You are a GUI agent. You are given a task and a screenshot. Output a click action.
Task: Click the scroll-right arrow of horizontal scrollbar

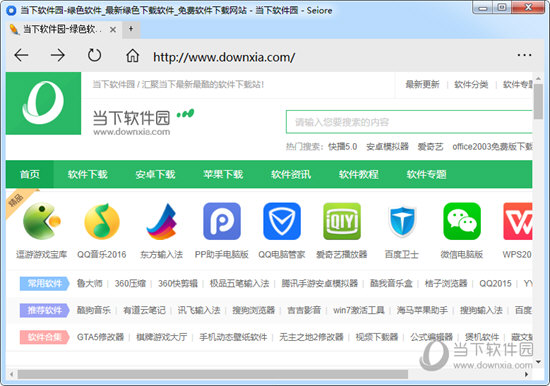[526, 374]
